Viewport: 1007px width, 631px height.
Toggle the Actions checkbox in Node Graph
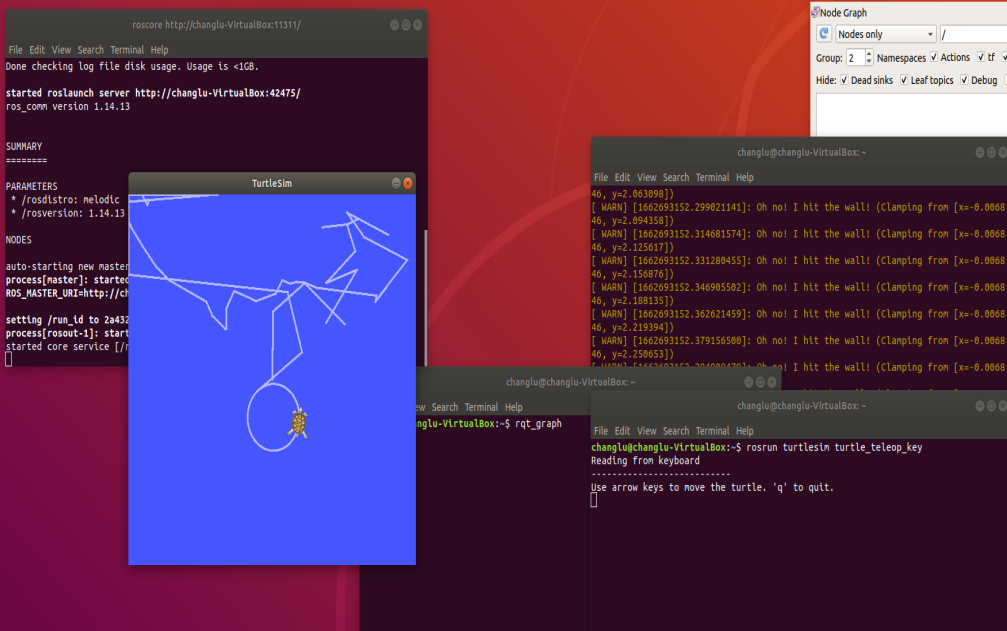[x=934, y=57]
